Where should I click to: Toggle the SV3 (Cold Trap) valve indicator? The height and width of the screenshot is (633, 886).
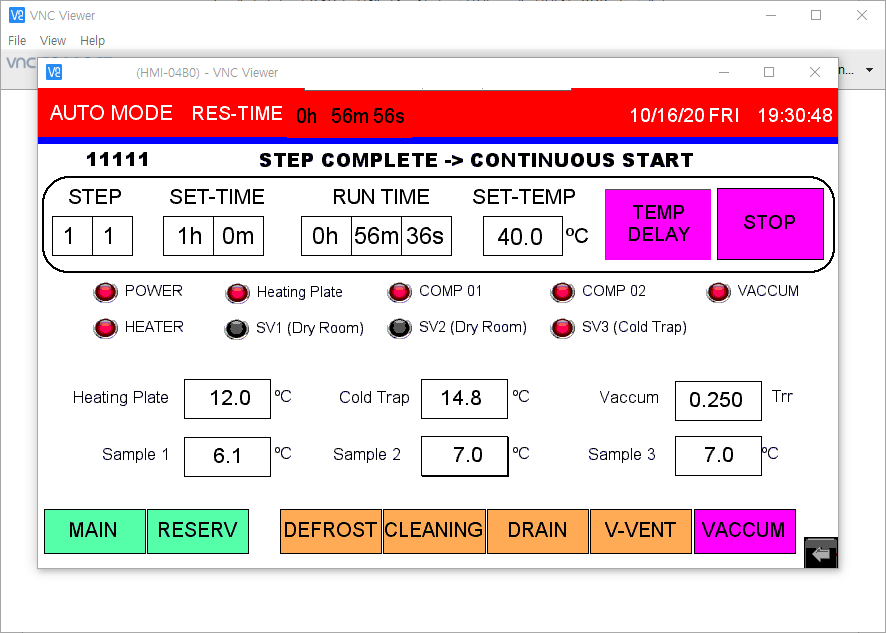point(563,328)
